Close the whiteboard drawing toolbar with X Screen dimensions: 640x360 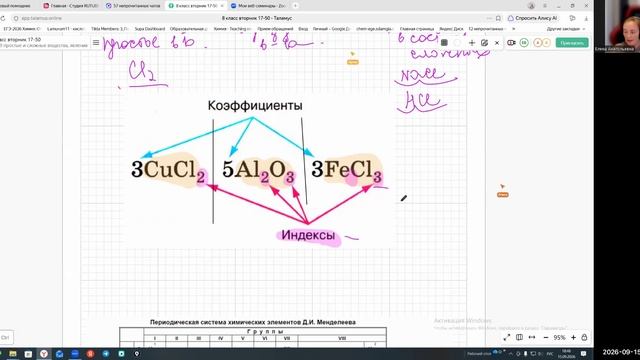497,42
